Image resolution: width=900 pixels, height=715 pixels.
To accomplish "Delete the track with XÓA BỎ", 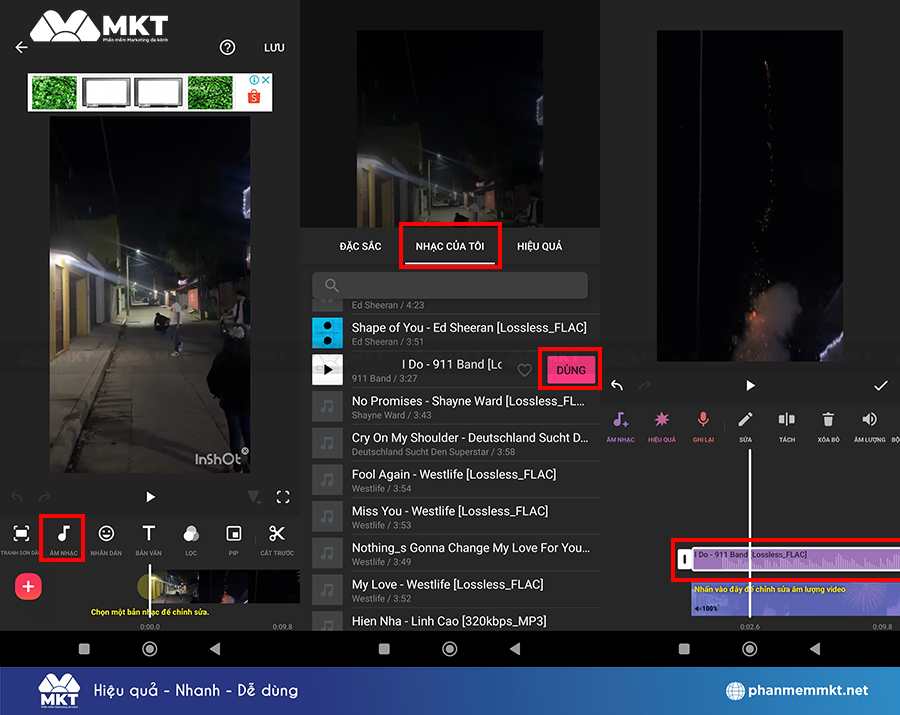I will [828, 426].
